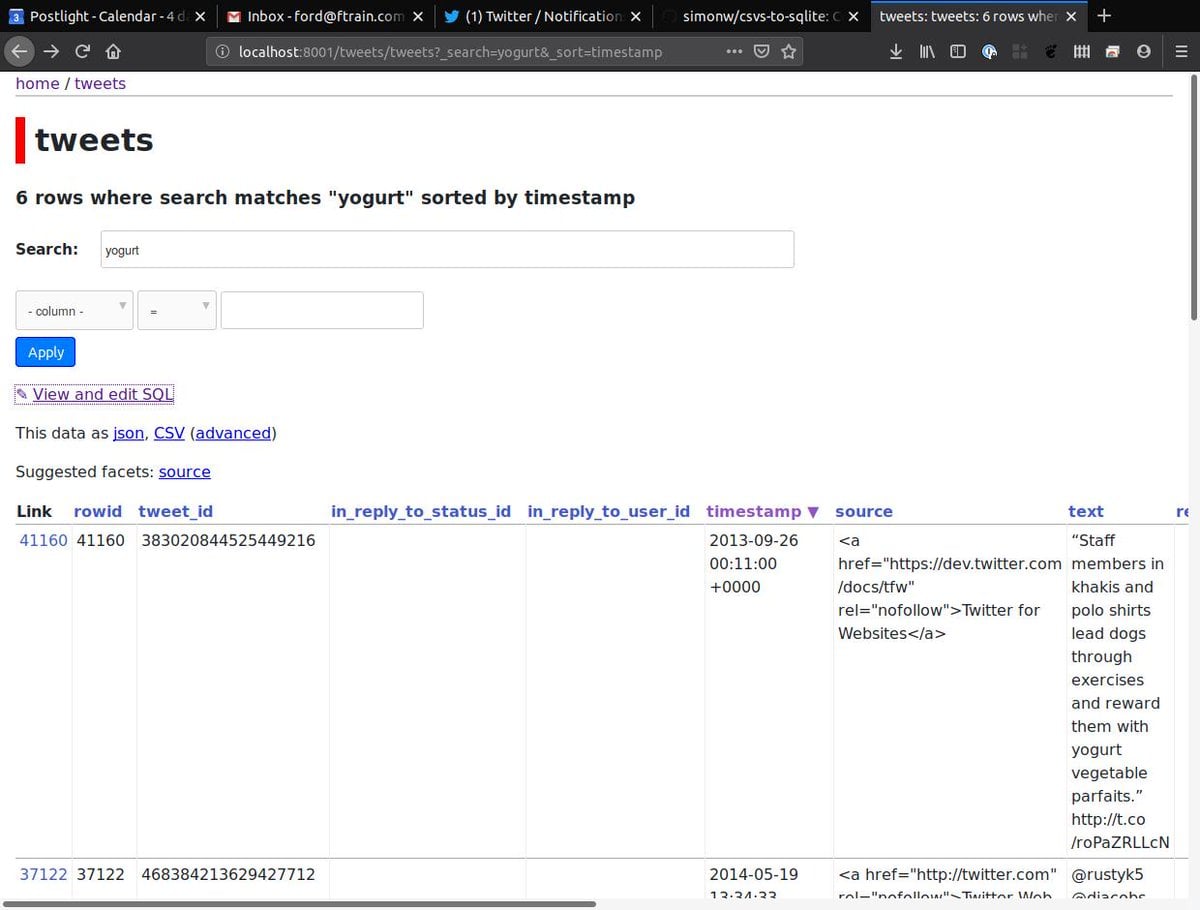Switch to the Twitter Notifications tab

pyautogui.click(x=542, y=16)
